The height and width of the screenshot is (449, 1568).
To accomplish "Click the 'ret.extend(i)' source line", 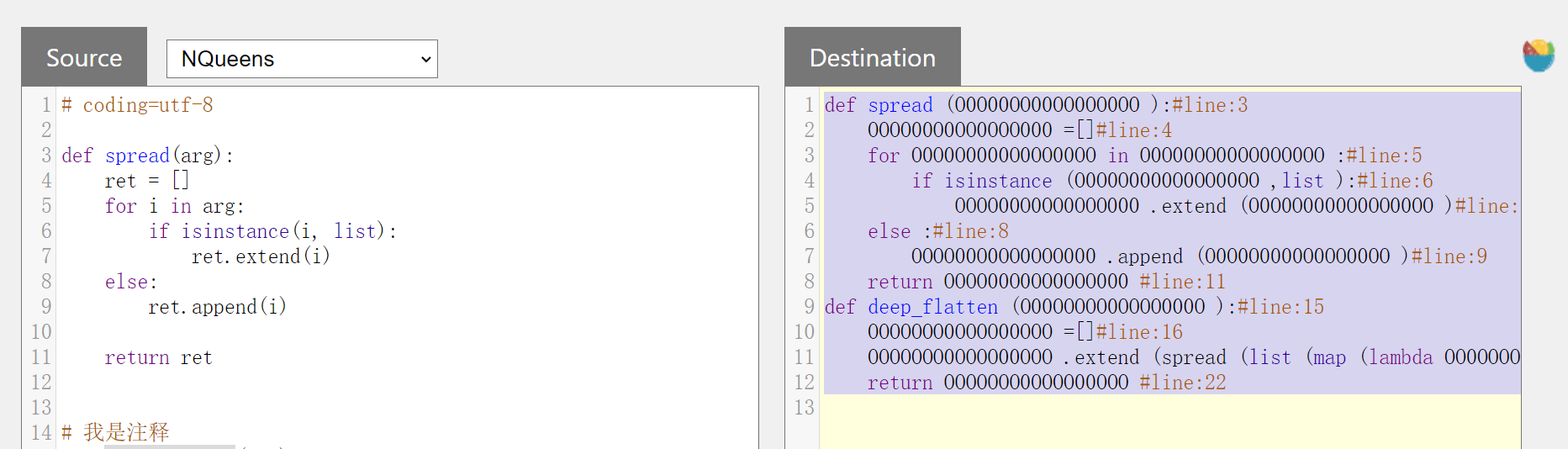I will click(261, 256).
